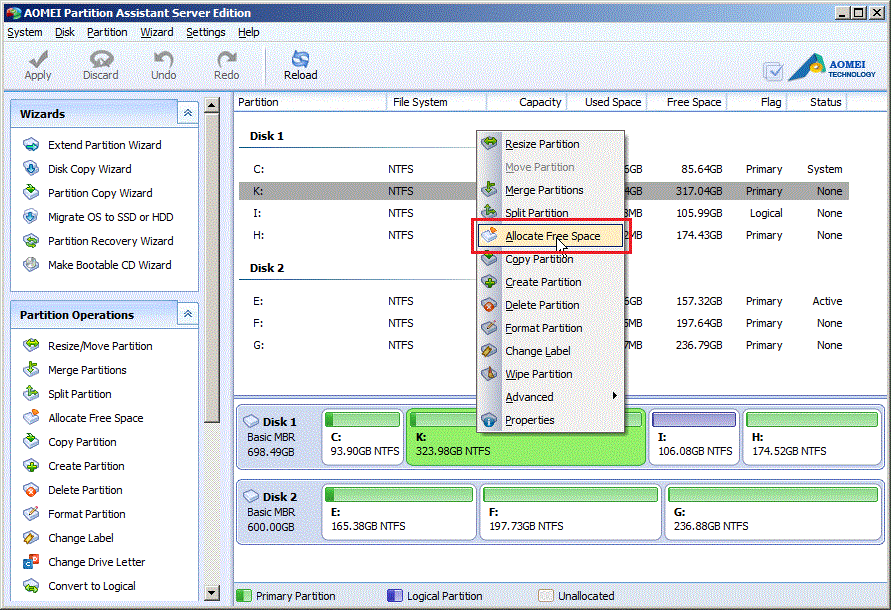Click Allocate Free Space in context menu
891x610 pixels.
point(550,236)
